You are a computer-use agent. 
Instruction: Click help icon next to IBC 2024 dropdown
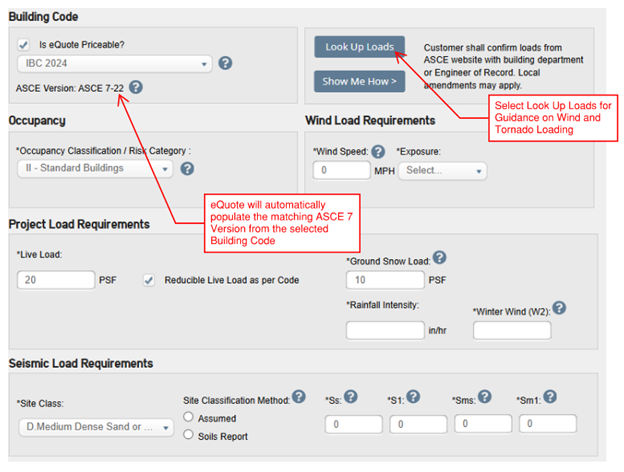click(225, 63)
